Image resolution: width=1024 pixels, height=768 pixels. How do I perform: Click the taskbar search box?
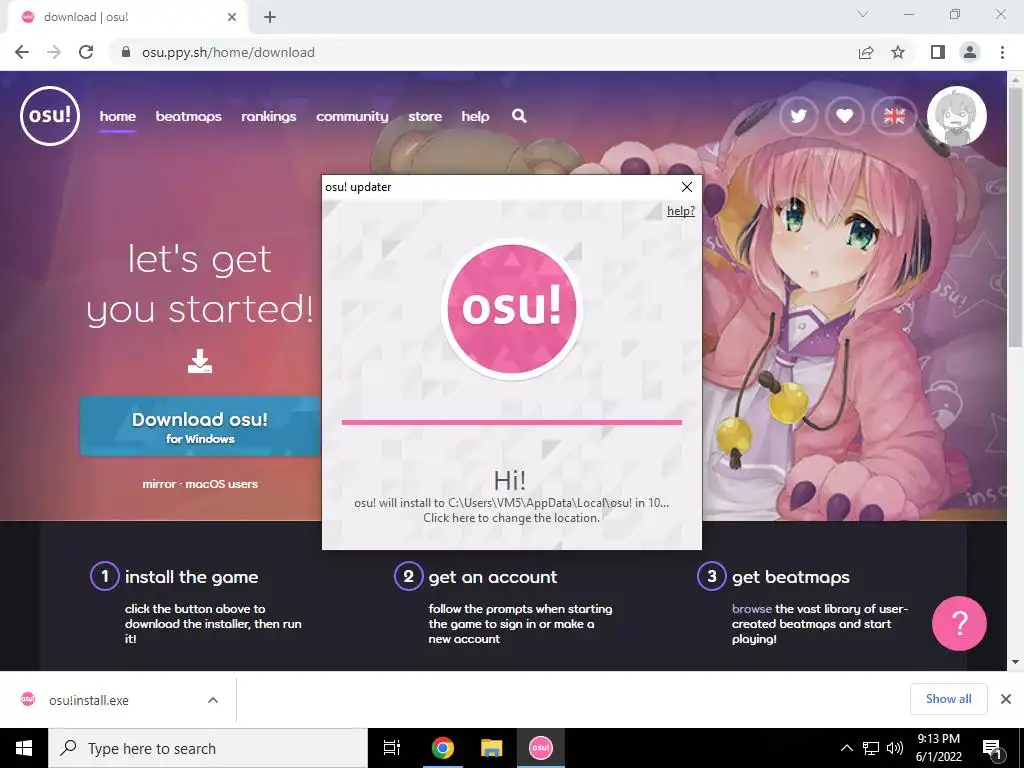[x=208, y=748]
